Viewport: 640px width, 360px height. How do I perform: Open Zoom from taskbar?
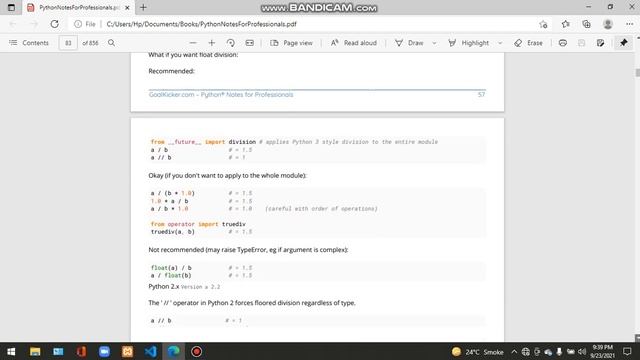point(104,351)
